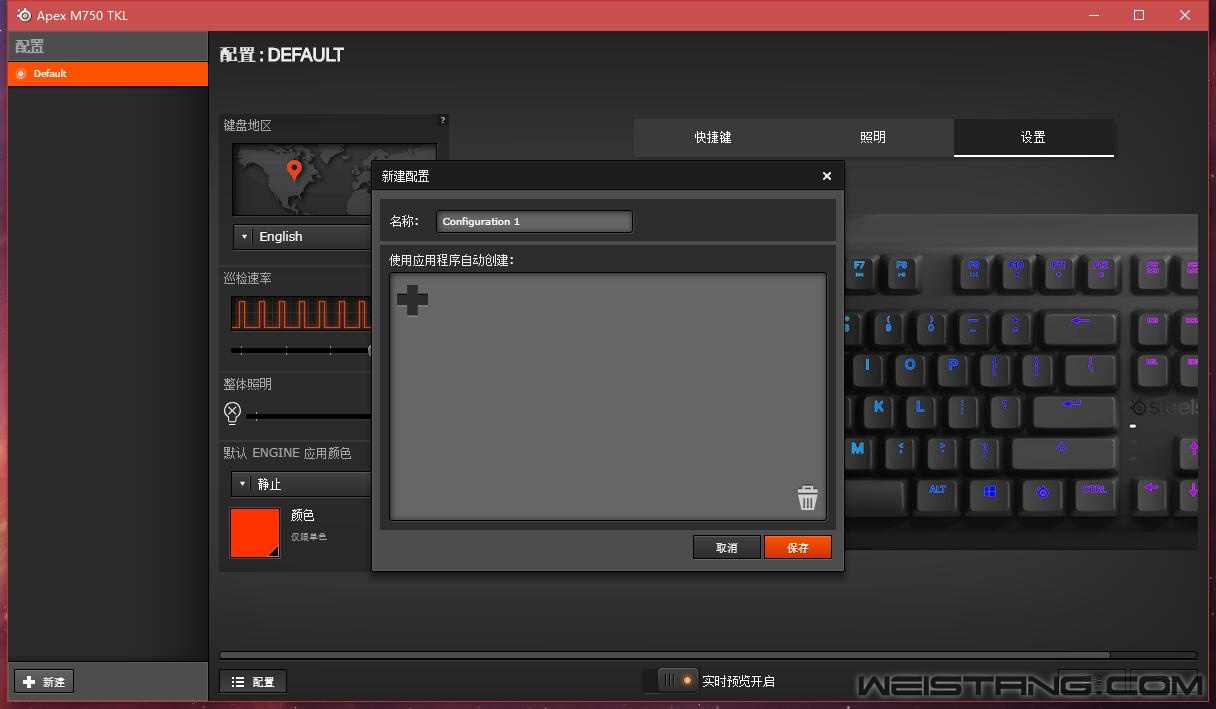
Task: Click the '使用应用程序自动创建:' label
Action: coord(452,260)
